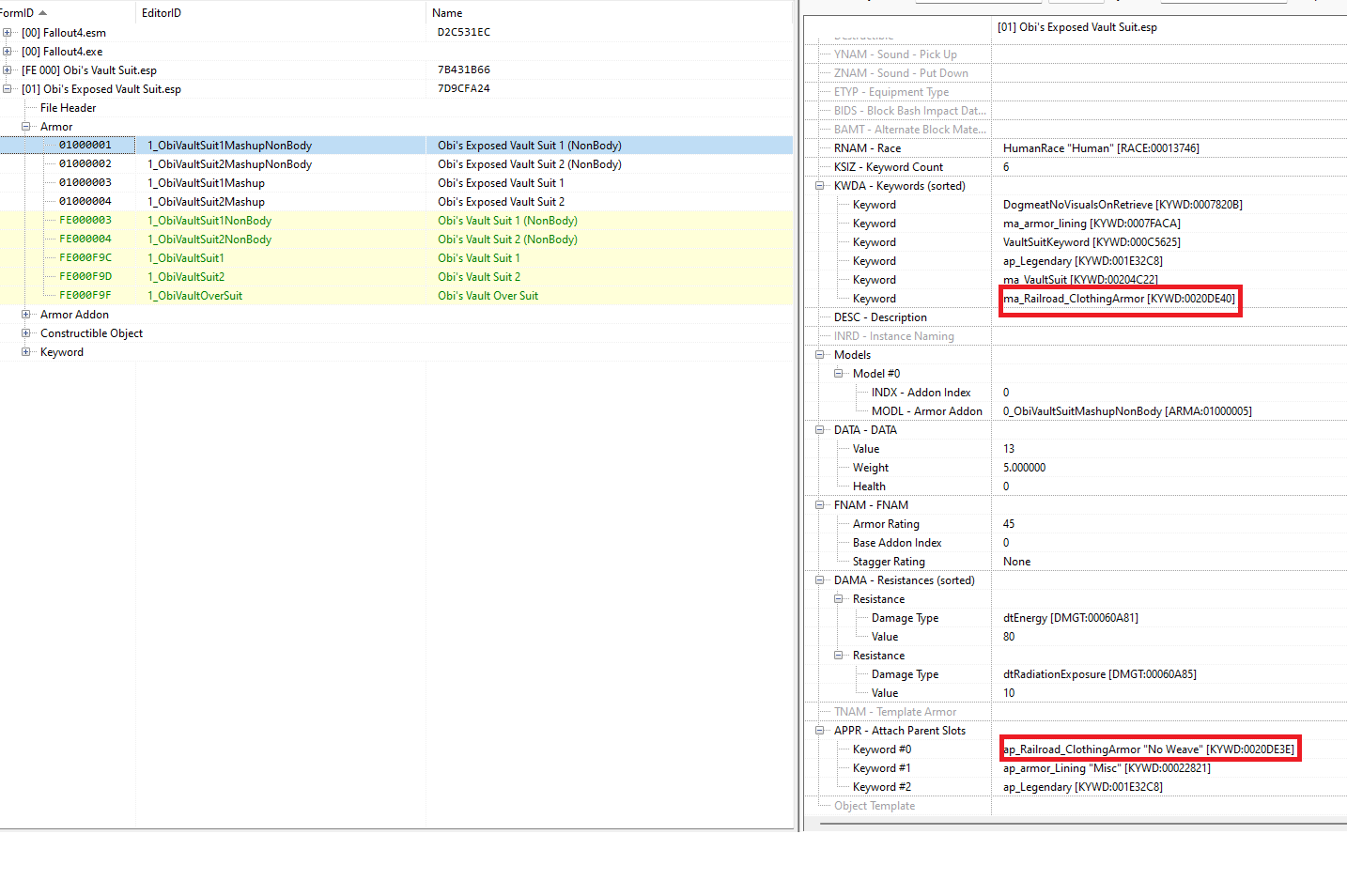Screen dimensions: 1347x896
Task: Click the Stagger Rating value None
Action: (1016, 562)
